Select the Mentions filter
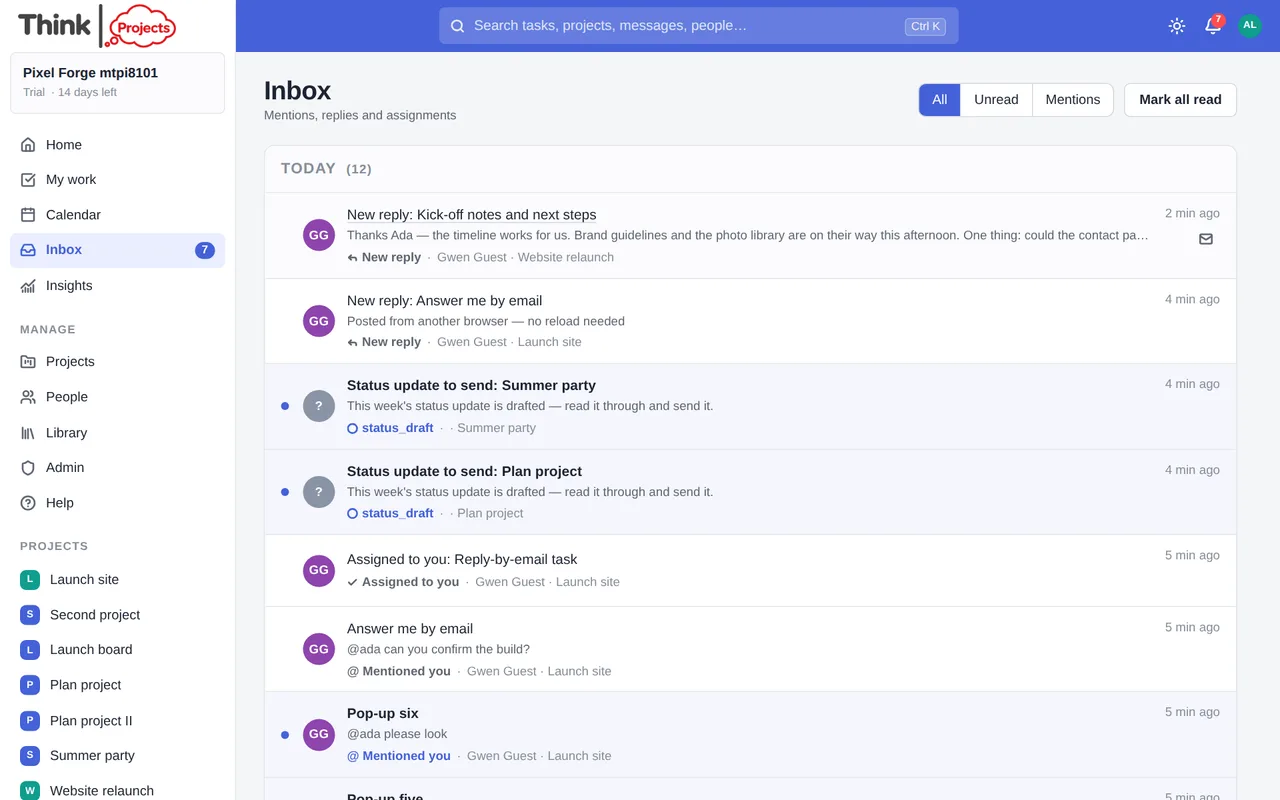1280x800 pixels. coord(1072,100)
